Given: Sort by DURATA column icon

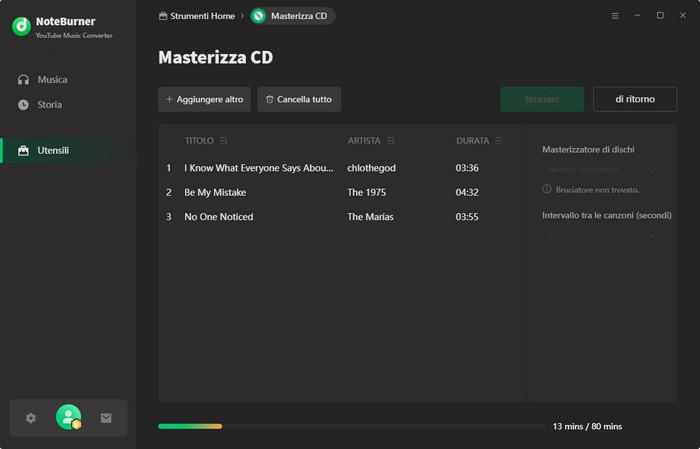Looking at the screenshot, I should [x=499, y=141].
